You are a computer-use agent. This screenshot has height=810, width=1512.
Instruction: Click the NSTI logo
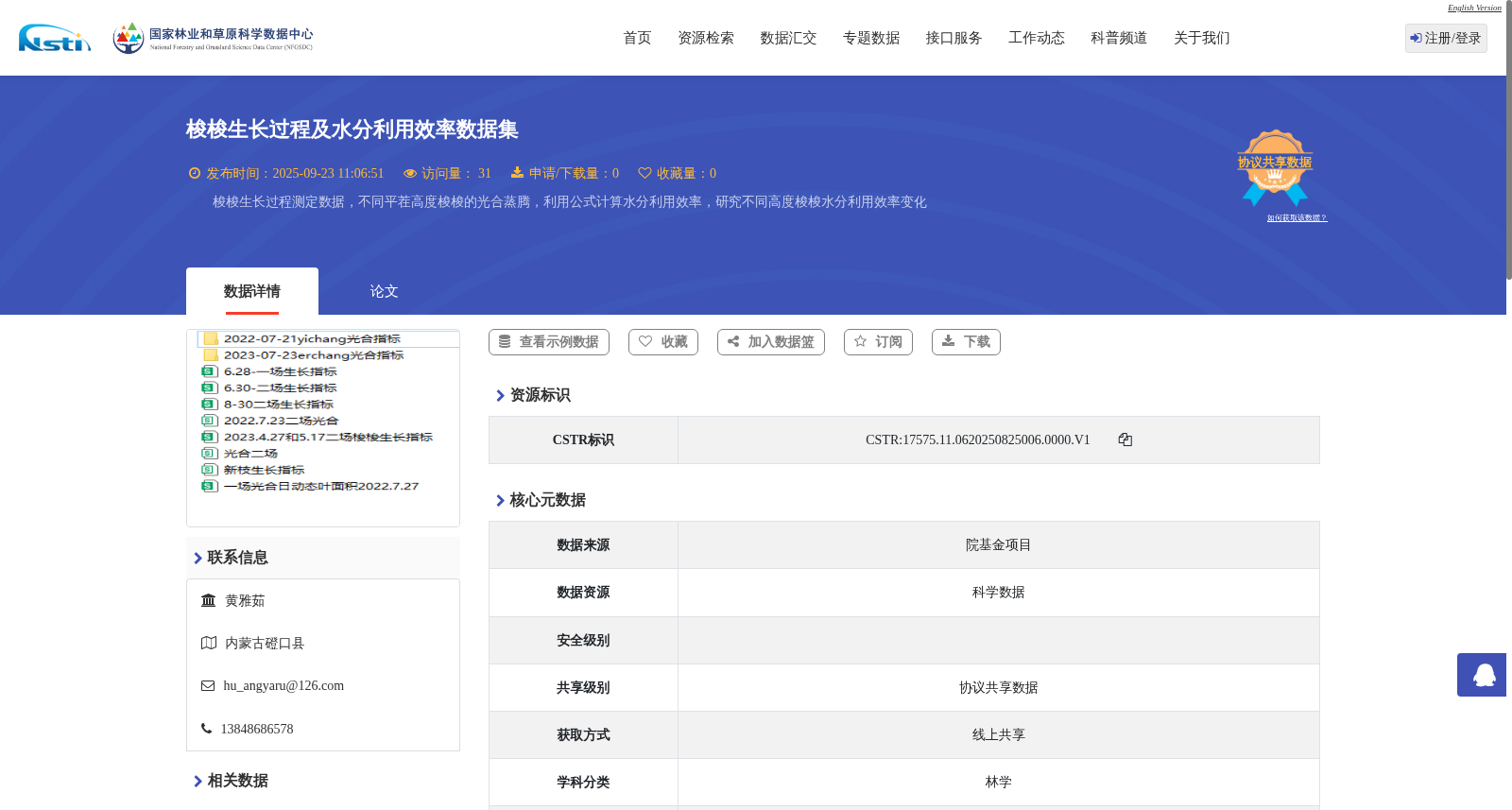pyautogui.click(x=55, y=38)
